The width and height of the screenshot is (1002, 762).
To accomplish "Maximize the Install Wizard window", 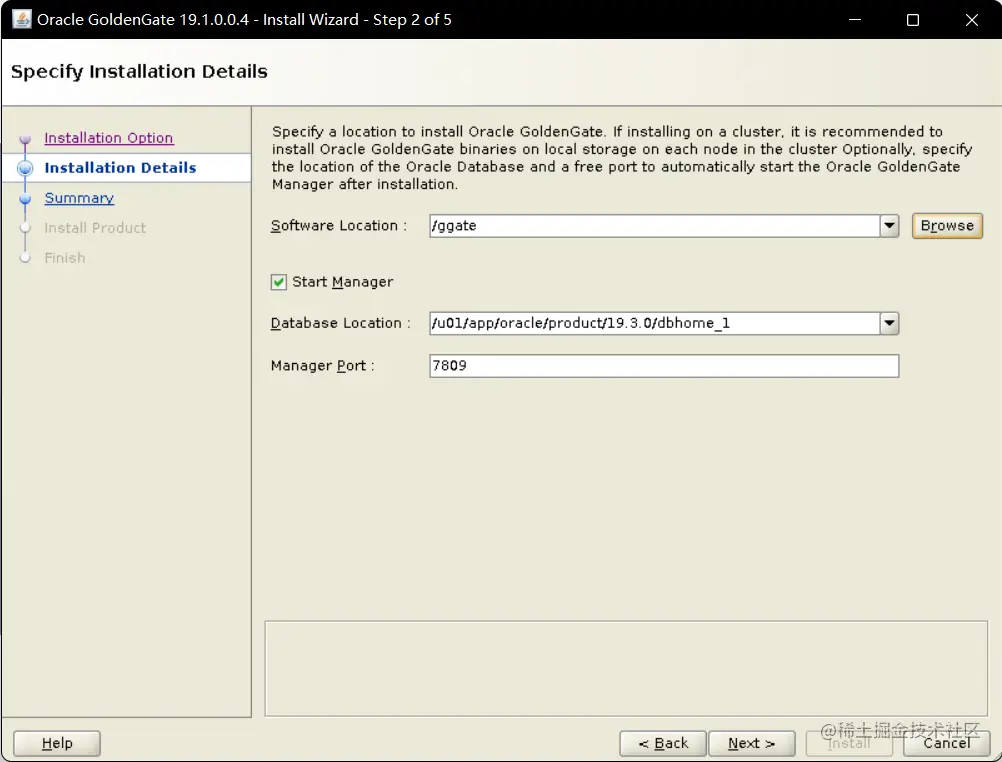I will 913,20.
